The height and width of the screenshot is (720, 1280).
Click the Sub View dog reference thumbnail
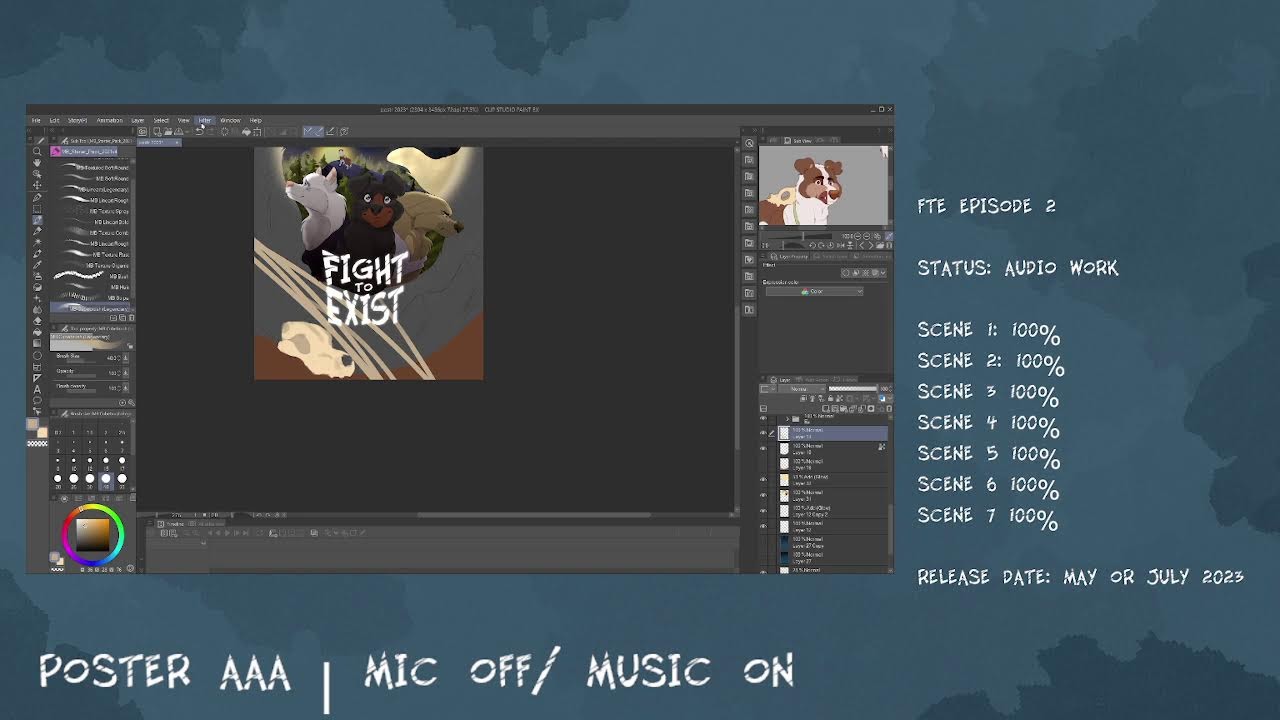tap(823, 186)
